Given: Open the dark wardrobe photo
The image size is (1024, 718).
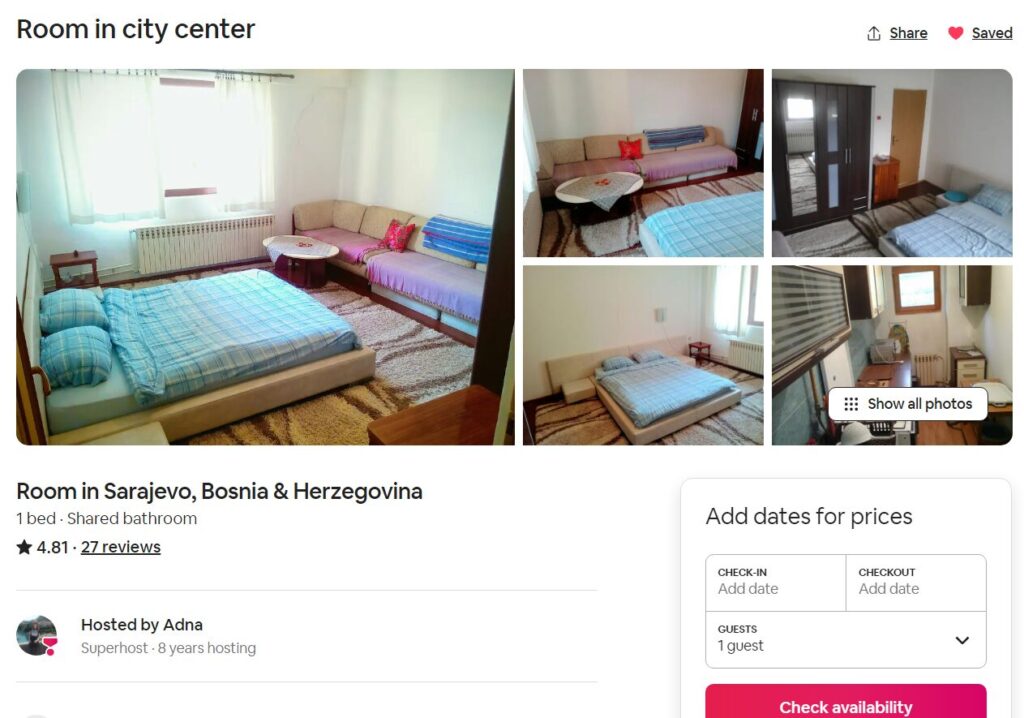Looking at the screenshot, I should point(892,163).
